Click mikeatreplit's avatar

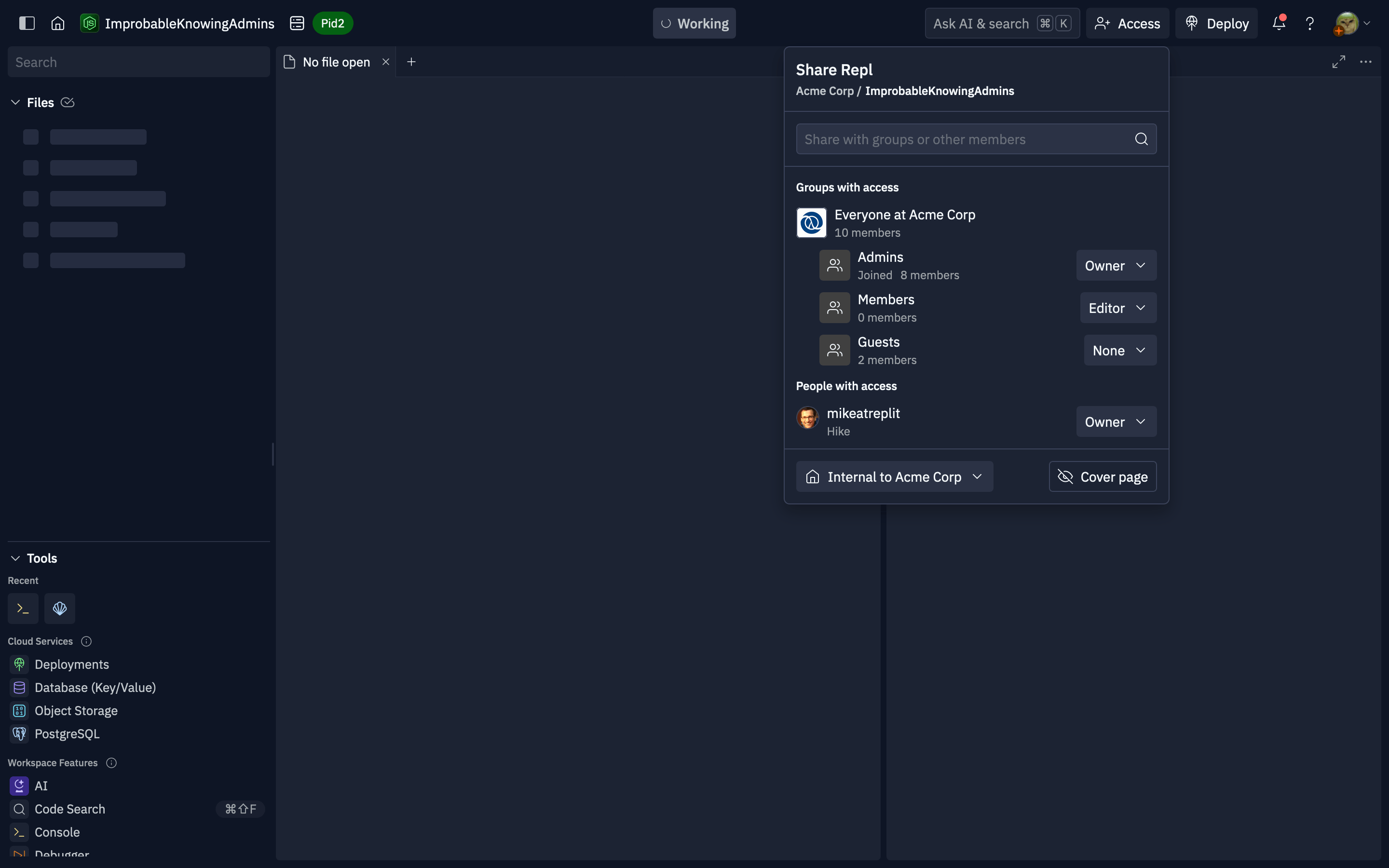click(x=807, y=418)
